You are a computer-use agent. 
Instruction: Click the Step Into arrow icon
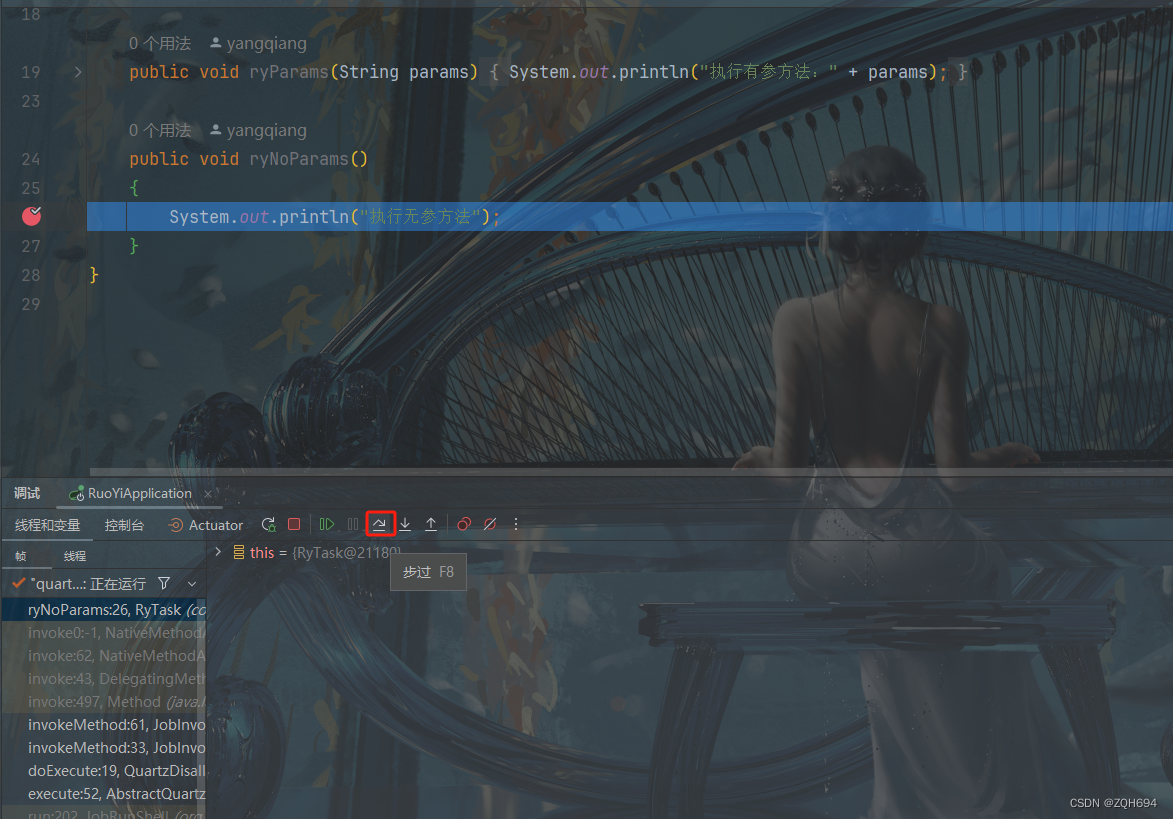[x=405, y=524]
